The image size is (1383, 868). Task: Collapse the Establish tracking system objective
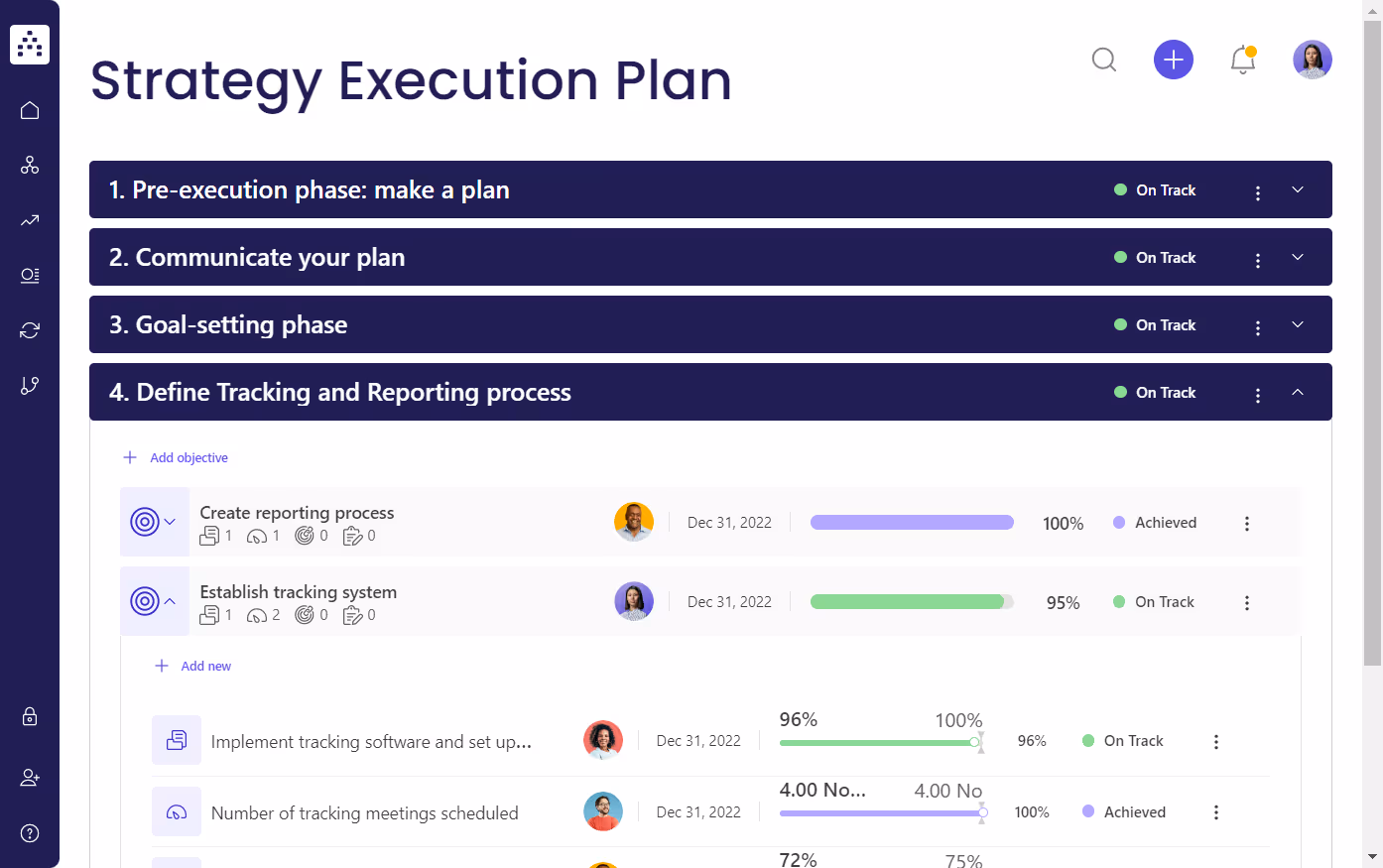pos(169,600)
